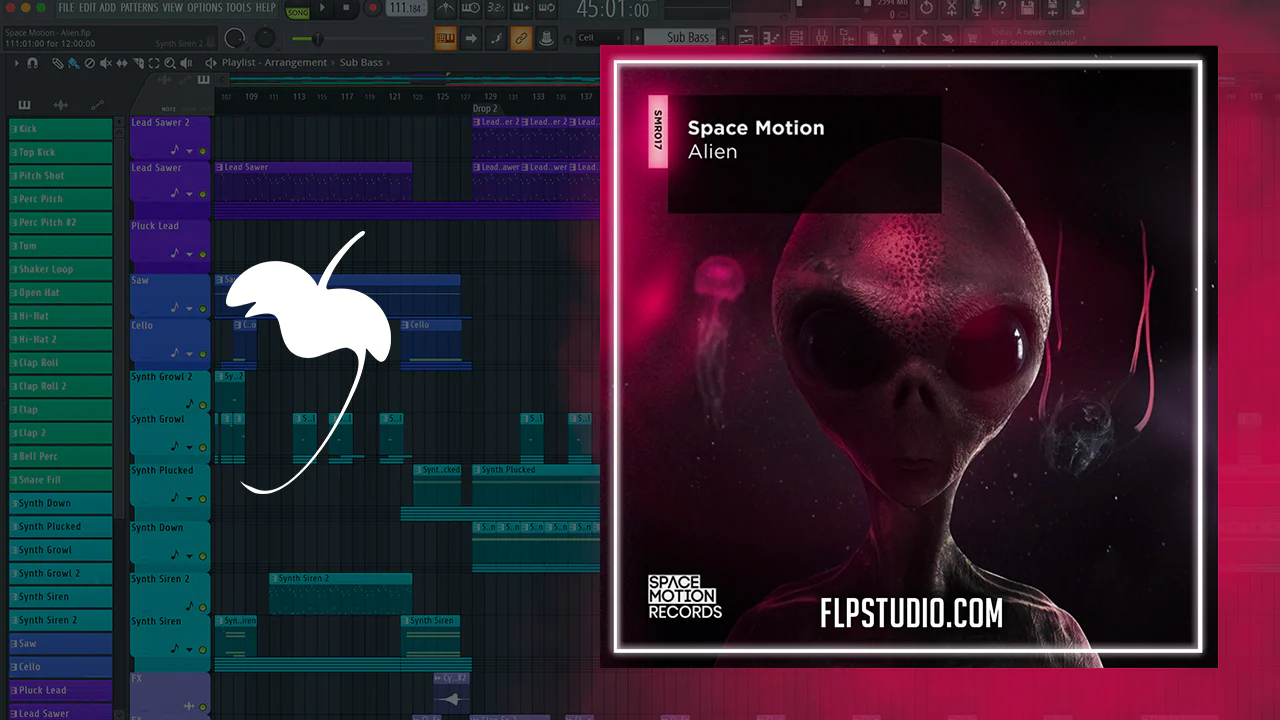Toggle the orange chain-link icon
Viewport: 1280px width, 720px height.
click(521, 38)
